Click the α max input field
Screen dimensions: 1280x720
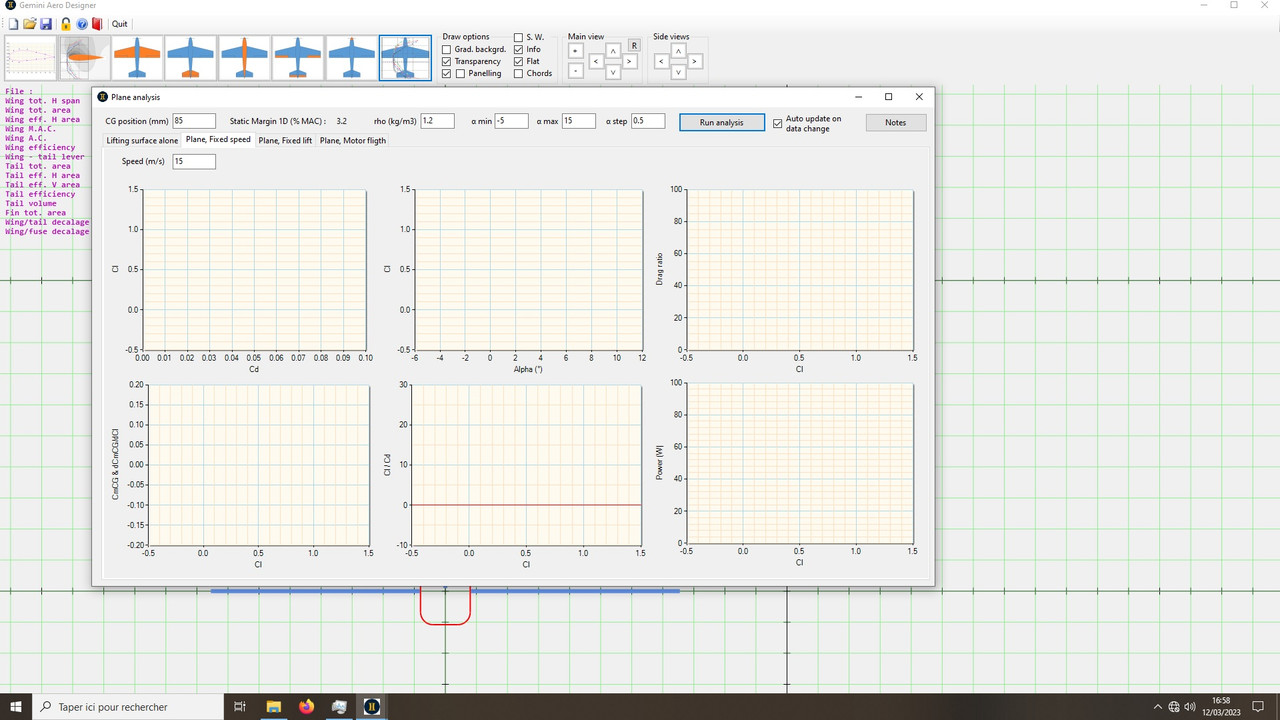579,121
